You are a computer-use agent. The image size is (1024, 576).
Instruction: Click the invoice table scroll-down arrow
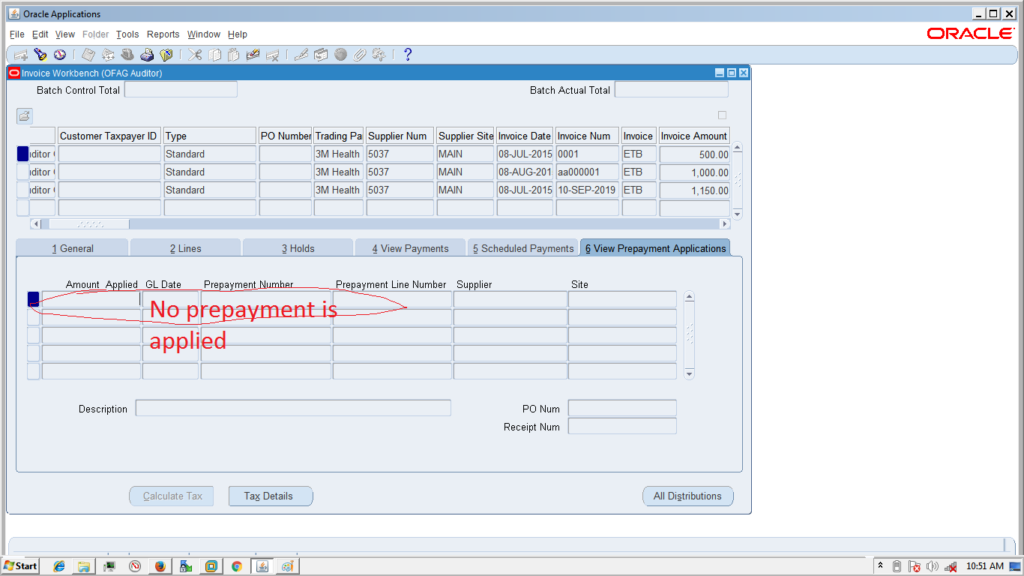pyautogui.click(x=737, y=214)
